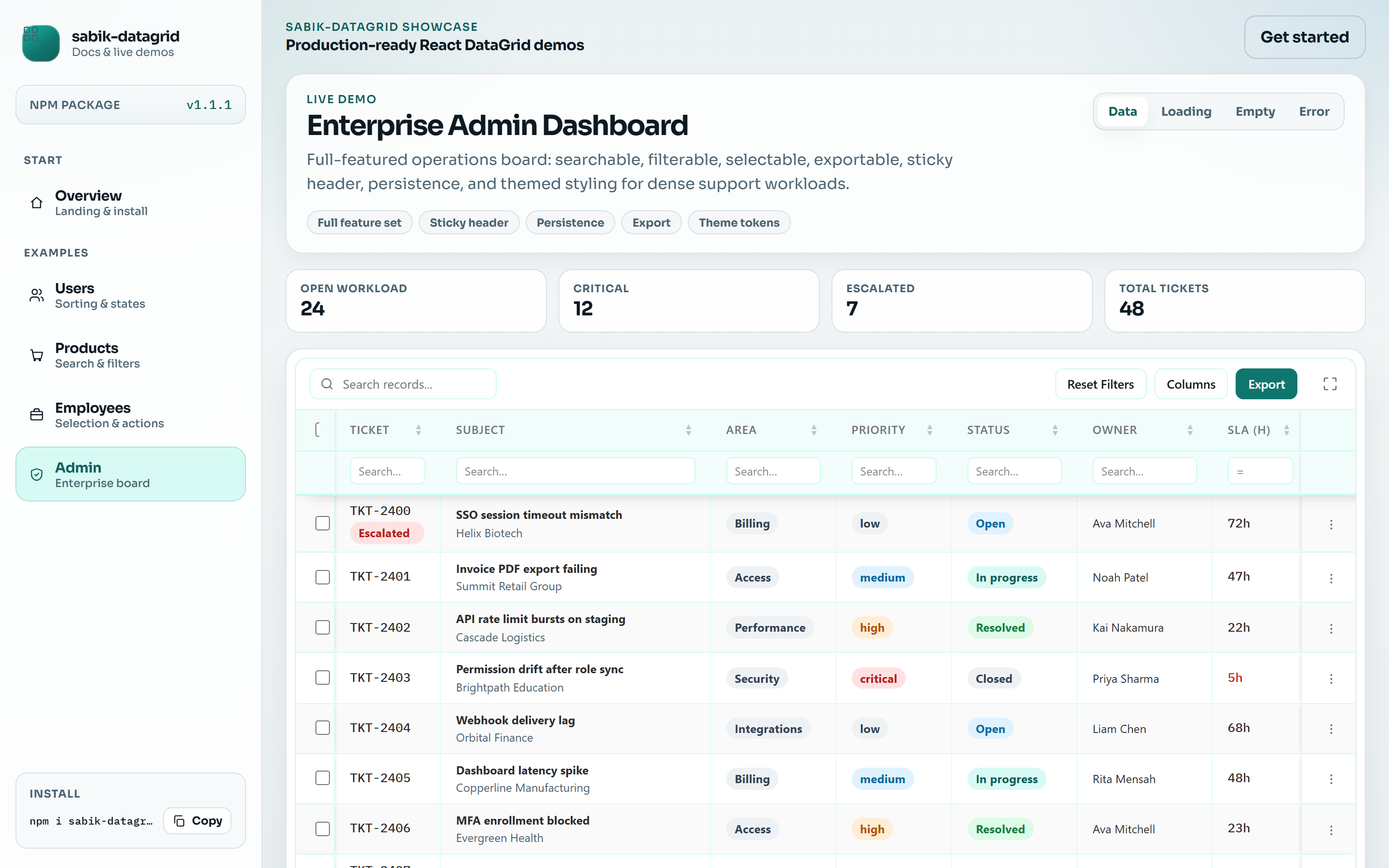Click the Export button
This screenshot has height=868, width=1389.
pyautogui.click(x=1266, y=384)
